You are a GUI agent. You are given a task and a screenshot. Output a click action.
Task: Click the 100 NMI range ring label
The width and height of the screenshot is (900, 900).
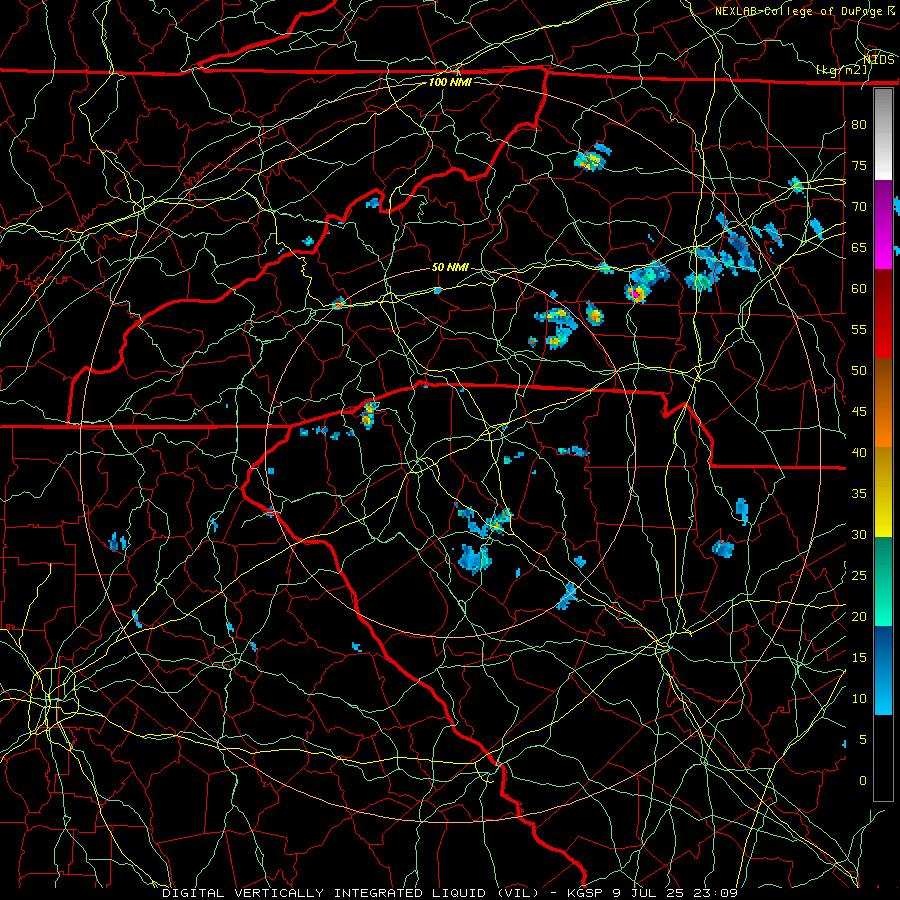click(x=450, y=82)
